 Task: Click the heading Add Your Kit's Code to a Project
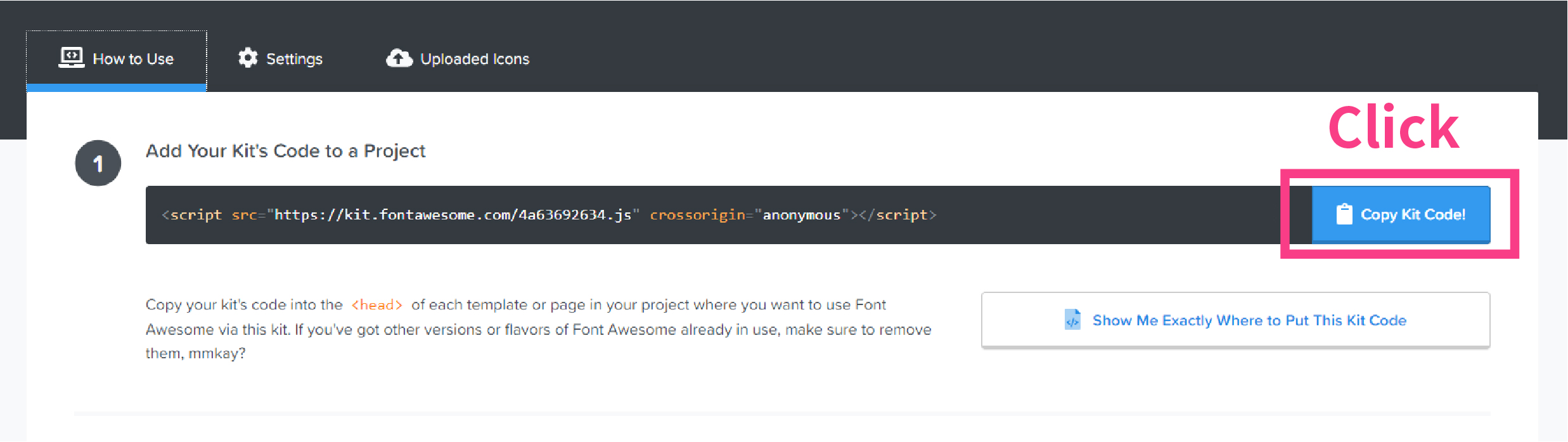pyautogui.click(x=286, y=151)
